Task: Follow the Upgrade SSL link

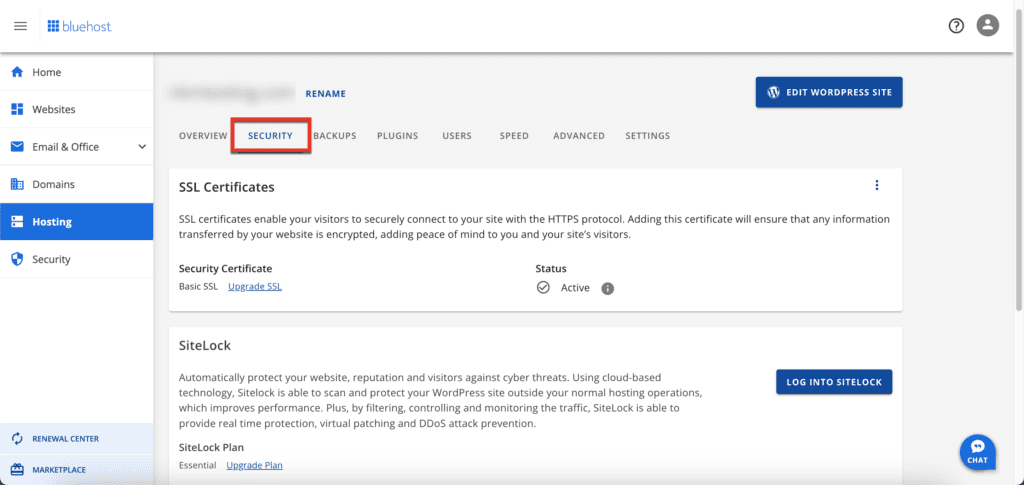Action: (255, 286)
